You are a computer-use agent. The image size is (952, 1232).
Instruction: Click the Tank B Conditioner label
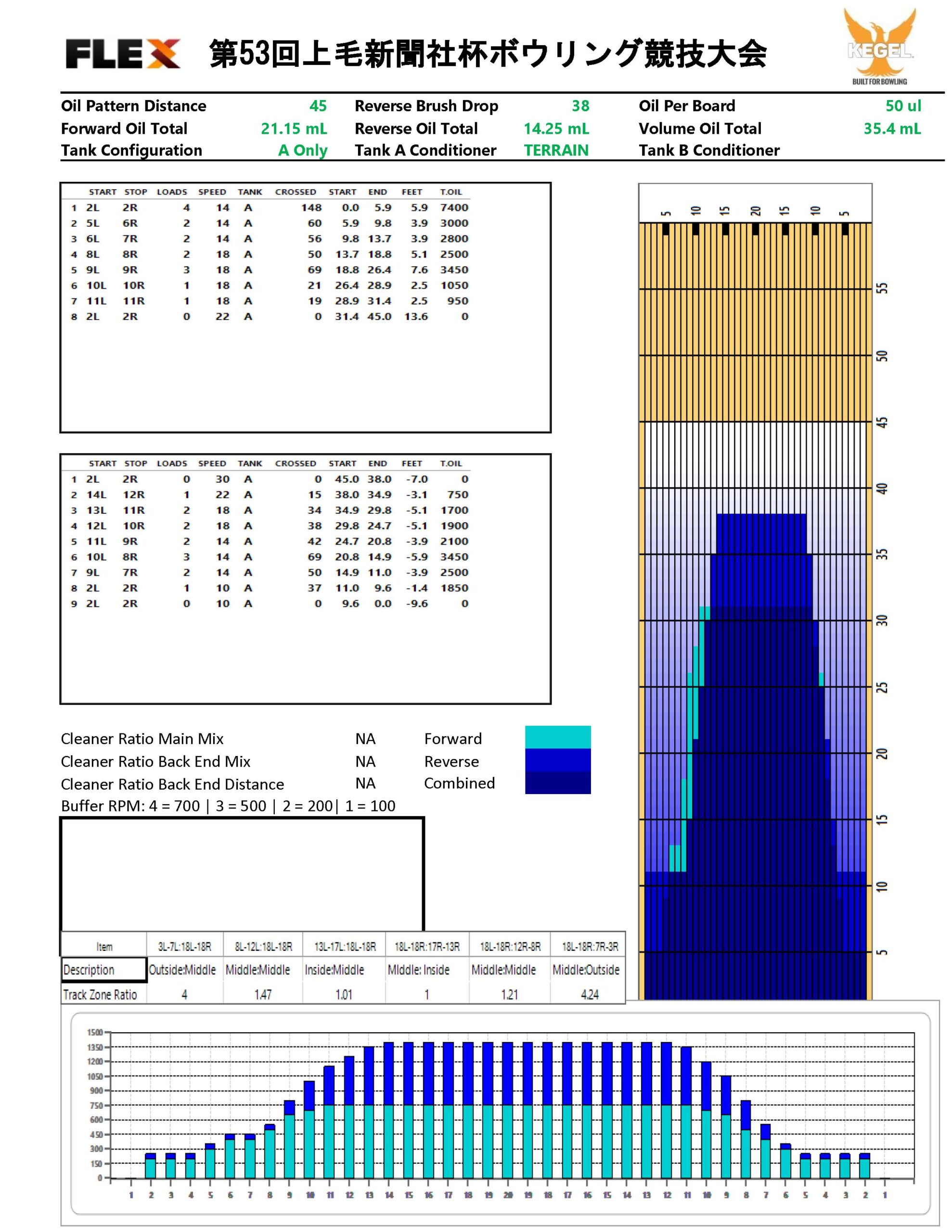pyautogui.click(x=709, y=151)
